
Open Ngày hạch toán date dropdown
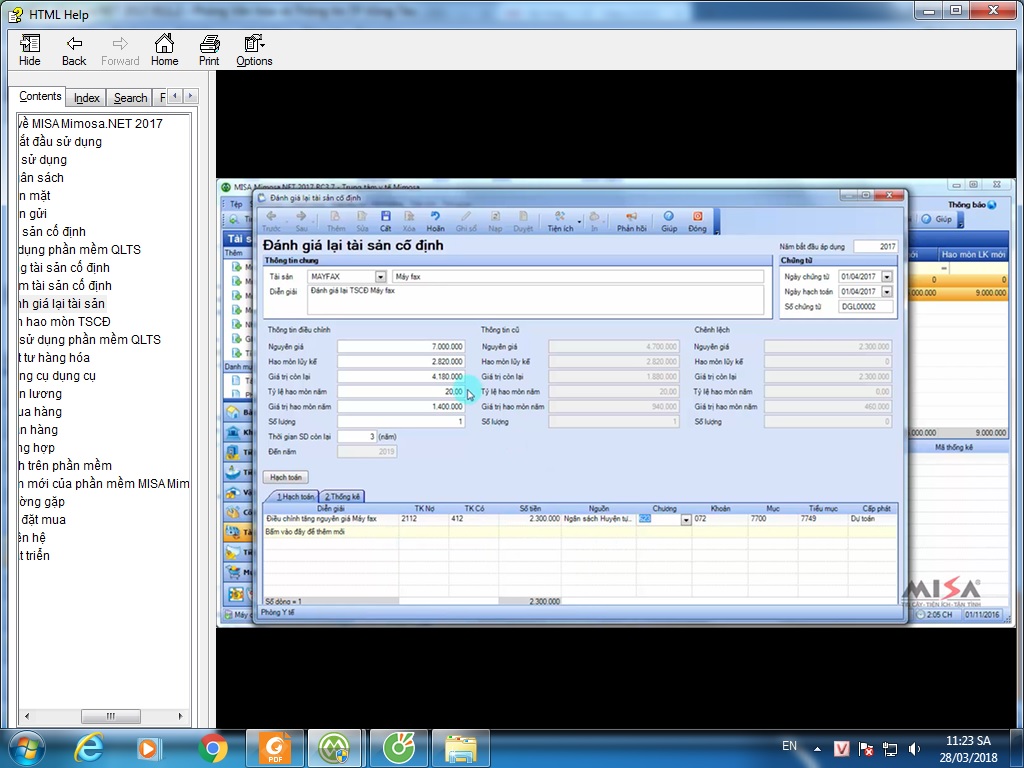tap(887, 292)
